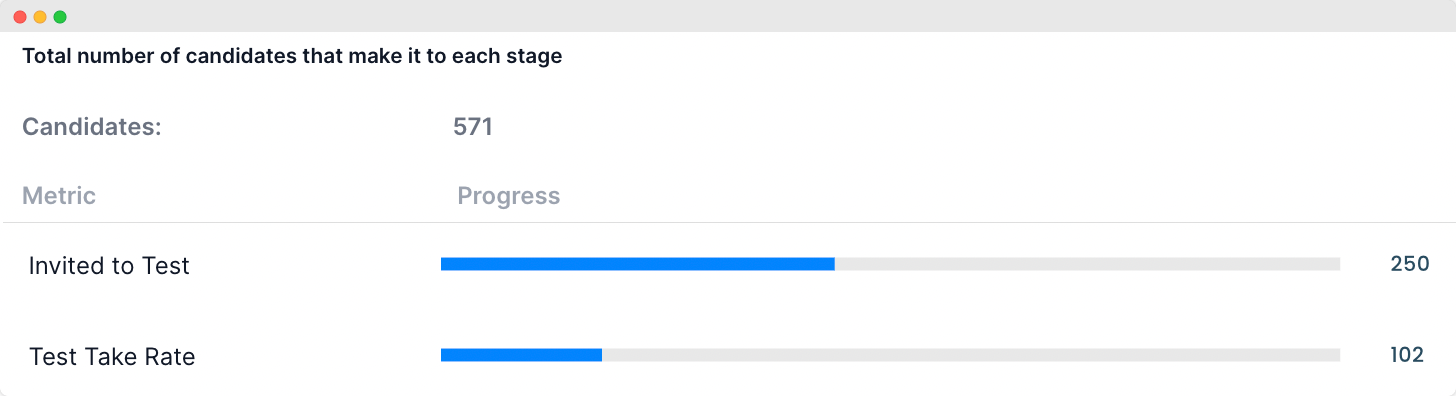Close the window with the red button
The height and width of the screenshot is (396, 1456).
click(x=20, y=17)
